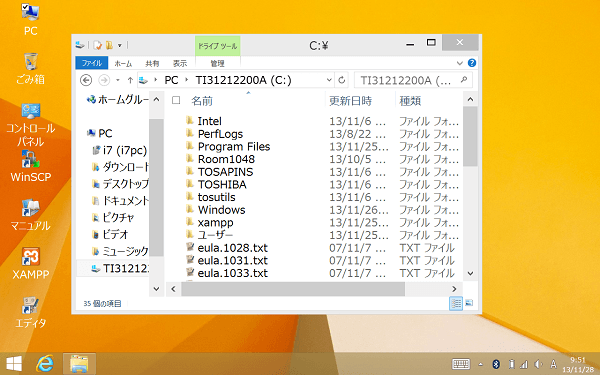Click the search box for TI31212200A
Viewport: 600px width, 375px height.
point(413,80)
